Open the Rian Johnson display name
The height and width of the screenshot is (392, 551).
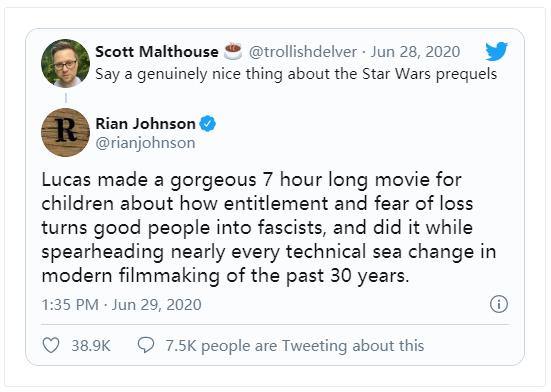145,124
